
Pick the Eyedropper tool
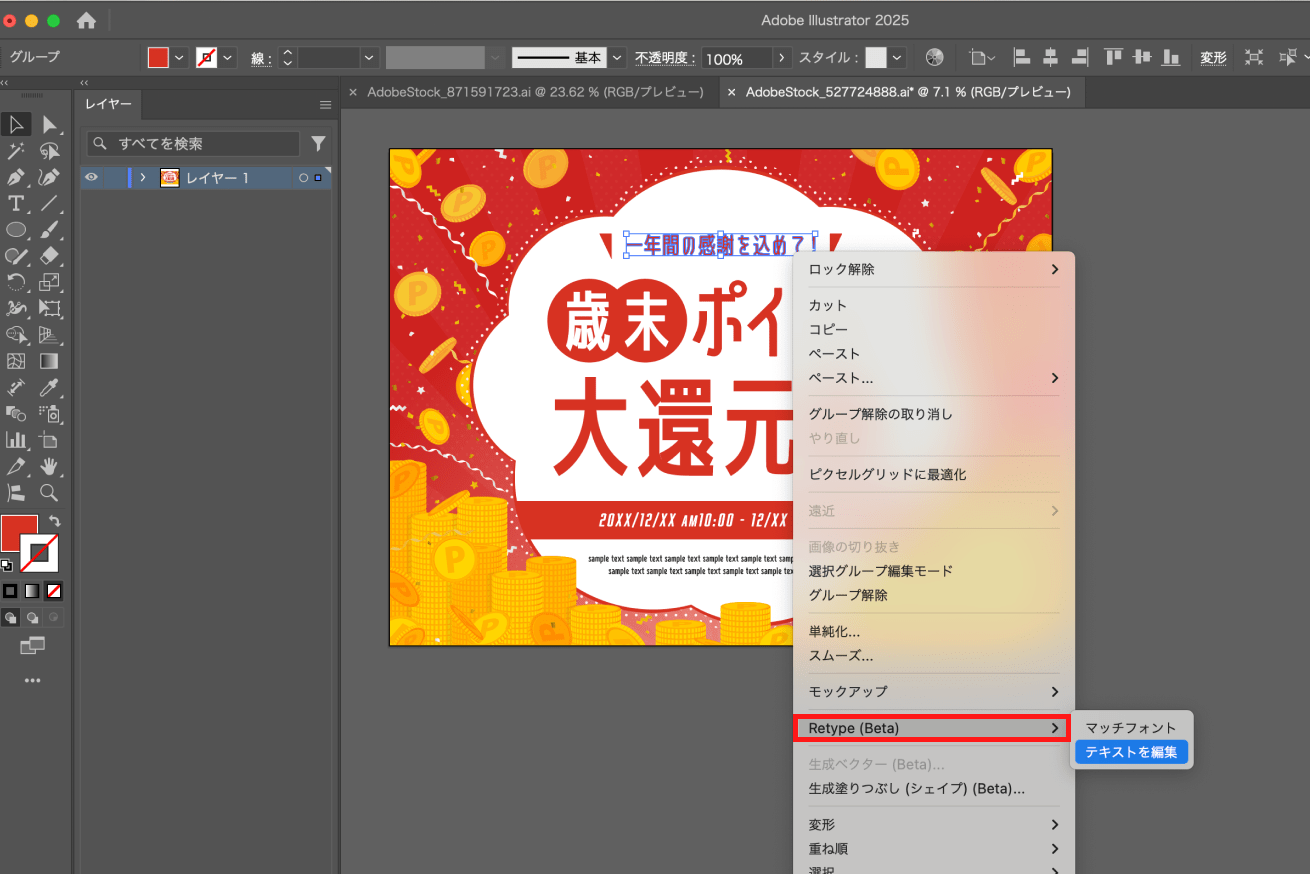point(49,388)
